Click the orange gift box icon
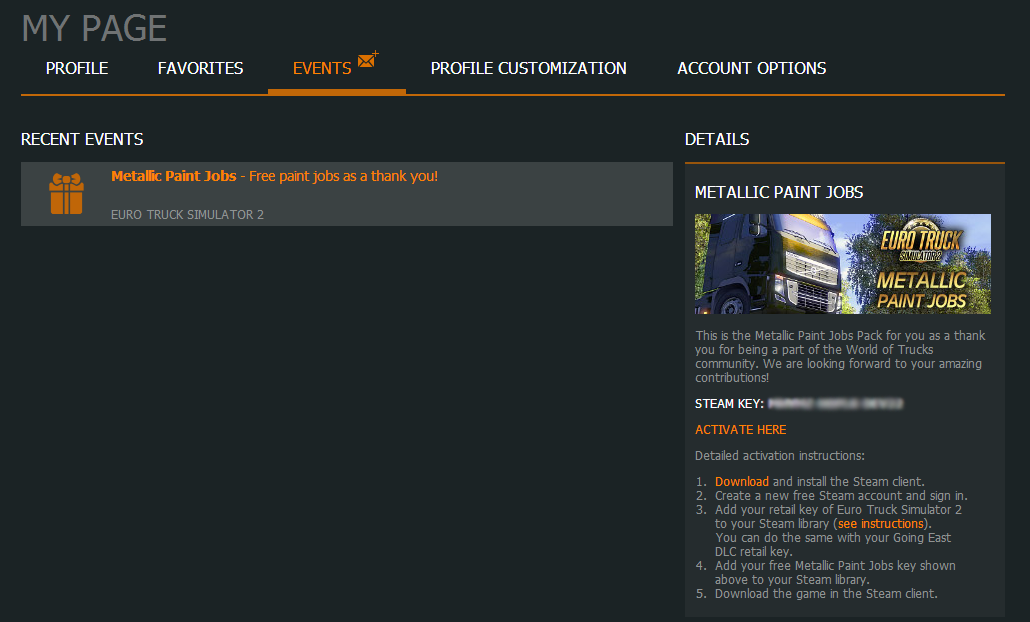1030x622 pixels. pyautogui.click(x=66, y=194)
